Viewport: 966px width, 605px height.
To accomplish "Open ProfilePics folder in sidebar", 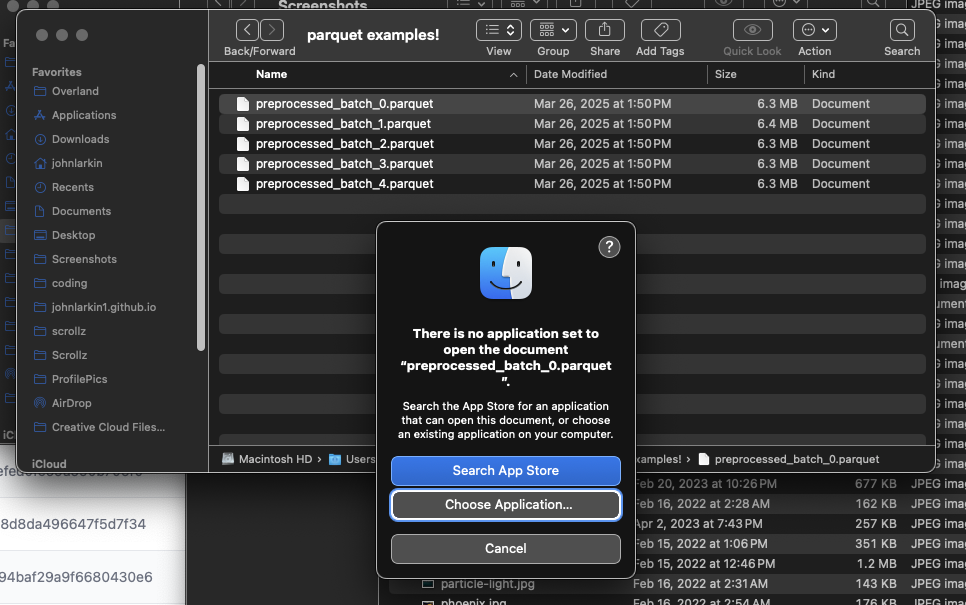I will pos(79,380).
